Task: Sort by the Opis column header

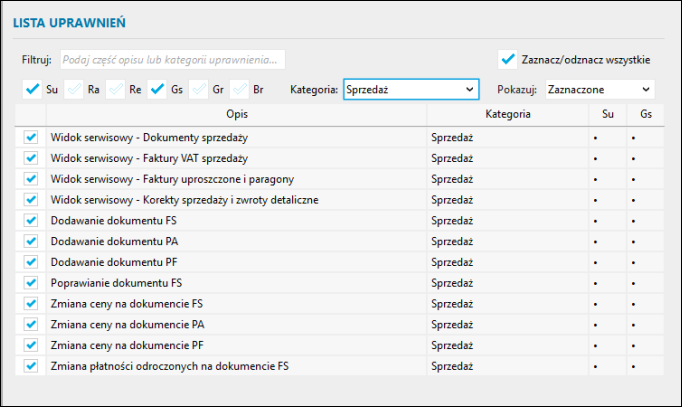Action: tap(236, 114)
